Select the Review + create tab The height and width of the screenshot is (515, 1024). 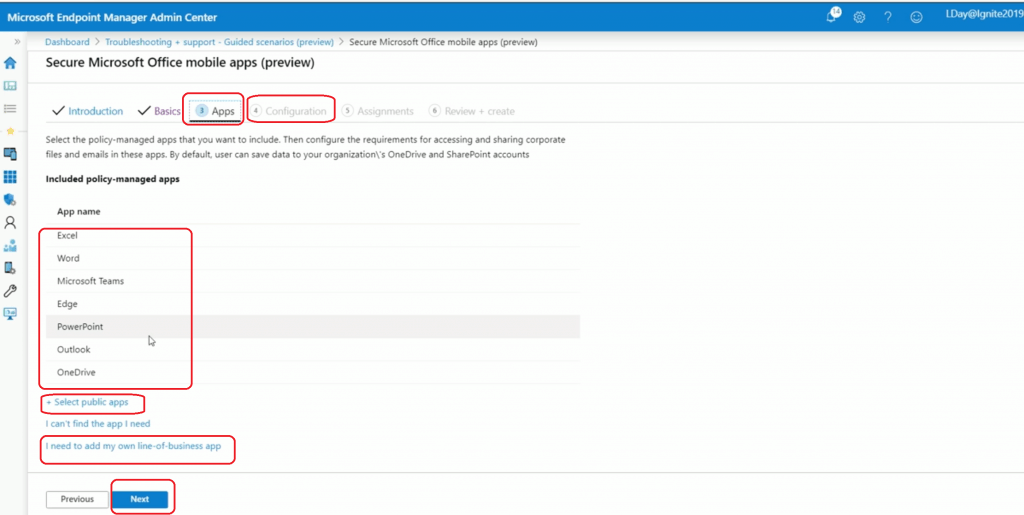(472, 111)
